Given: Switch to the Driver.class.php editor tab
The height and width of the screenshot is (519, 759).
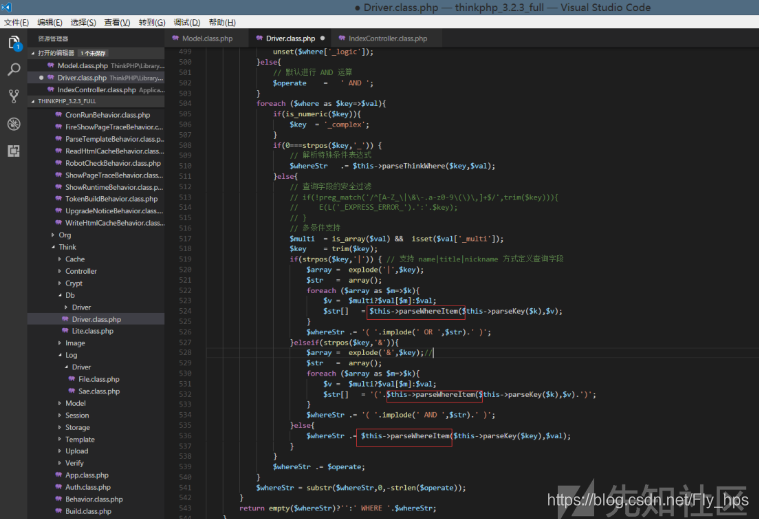Looking at the screenshot, I should click(290, 38).
